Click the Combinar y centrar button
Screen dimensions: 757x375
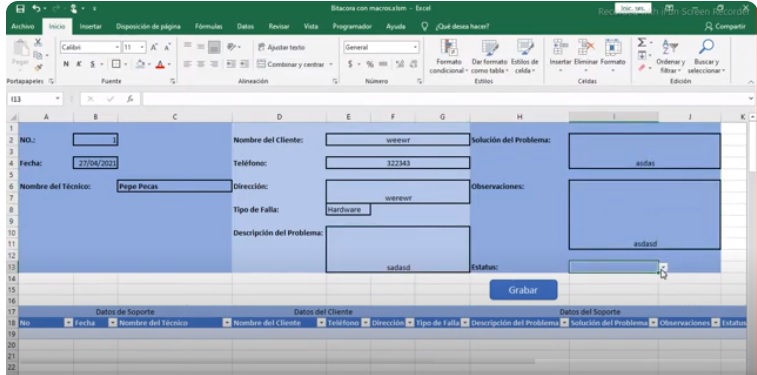[x=291, y=64]
